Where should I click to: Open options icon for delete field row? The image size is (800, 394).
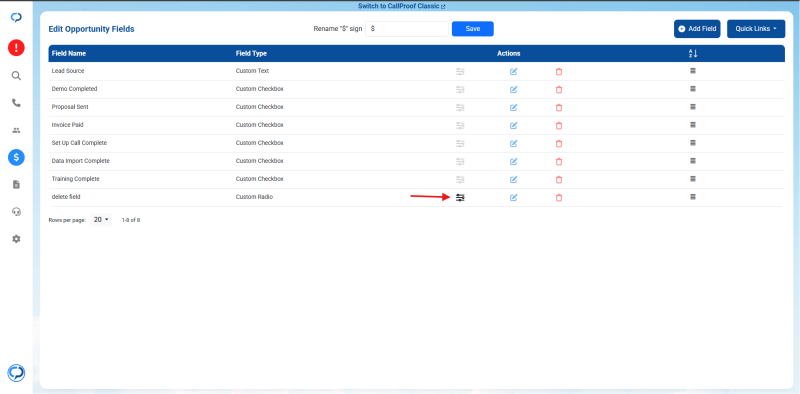(x=460, y=198)
